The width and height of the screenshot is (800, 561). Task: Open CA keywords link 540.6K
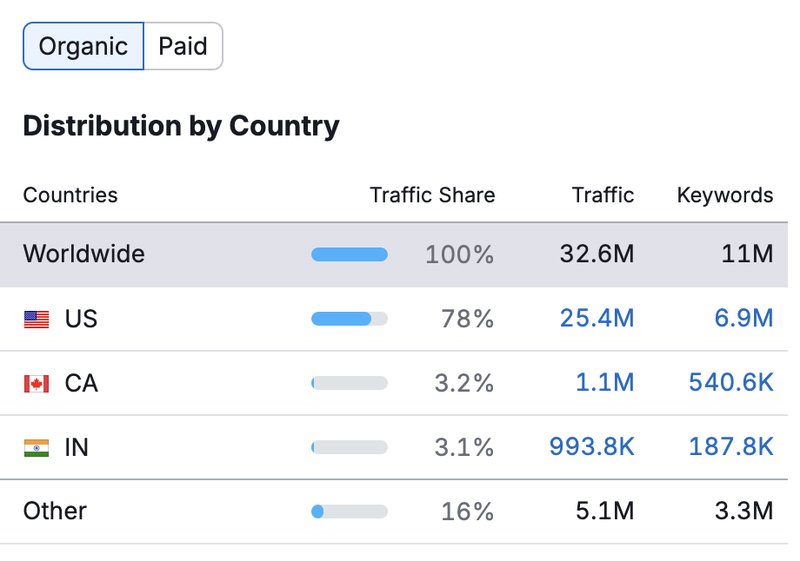click(730, 383)
